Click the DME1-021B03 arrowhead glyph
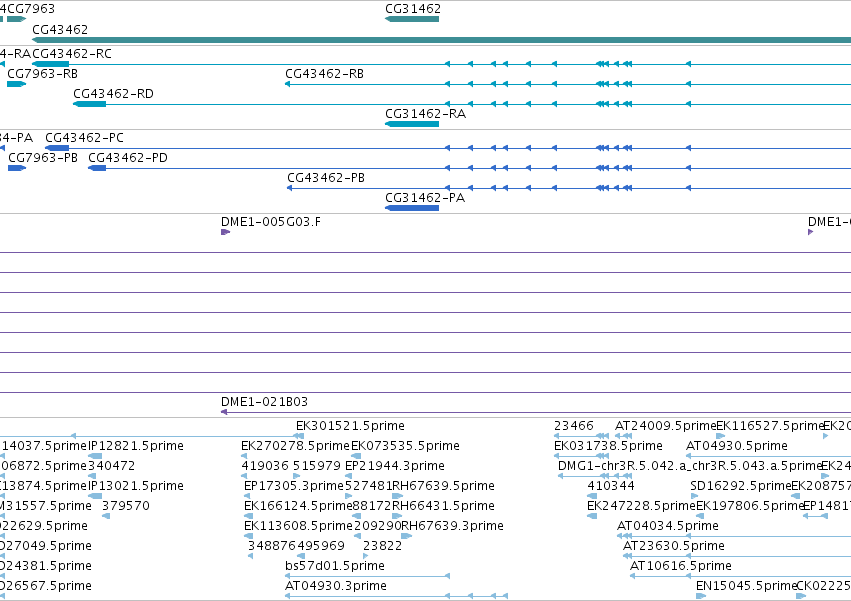The width and height of the screenshot is (851, 601). pyautogui.click(x=224, y=412)
